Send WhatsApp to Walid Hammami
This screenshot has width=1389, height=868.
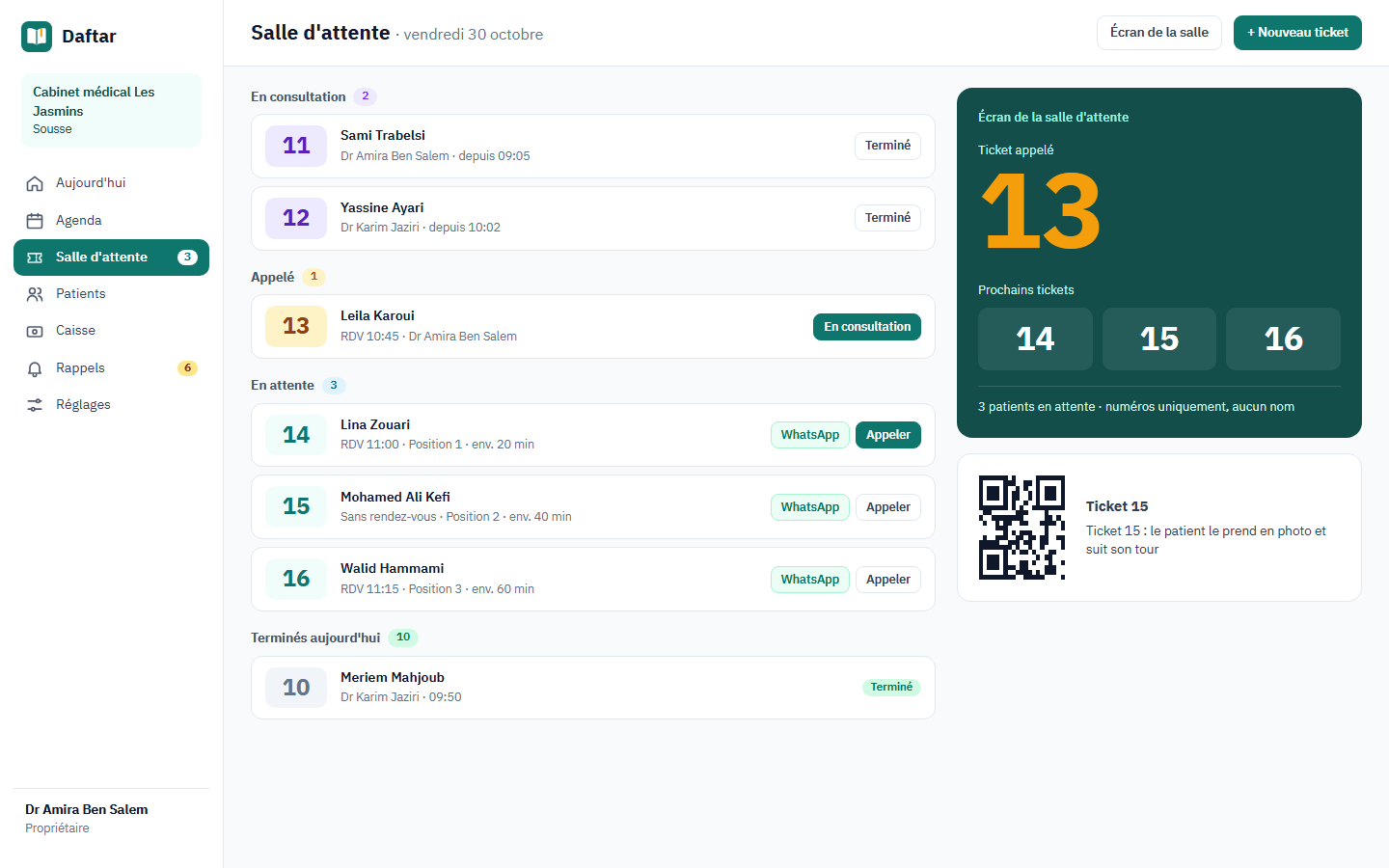click(810, 580)
